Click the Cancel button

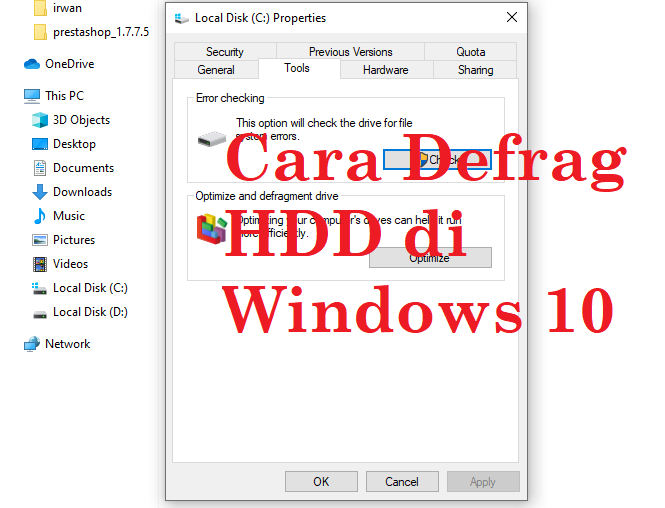click(402, 482)
